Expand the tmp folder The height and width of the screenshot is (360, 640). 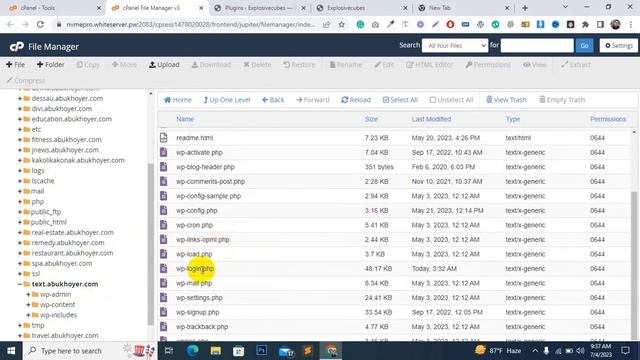[x=20, y=325]
